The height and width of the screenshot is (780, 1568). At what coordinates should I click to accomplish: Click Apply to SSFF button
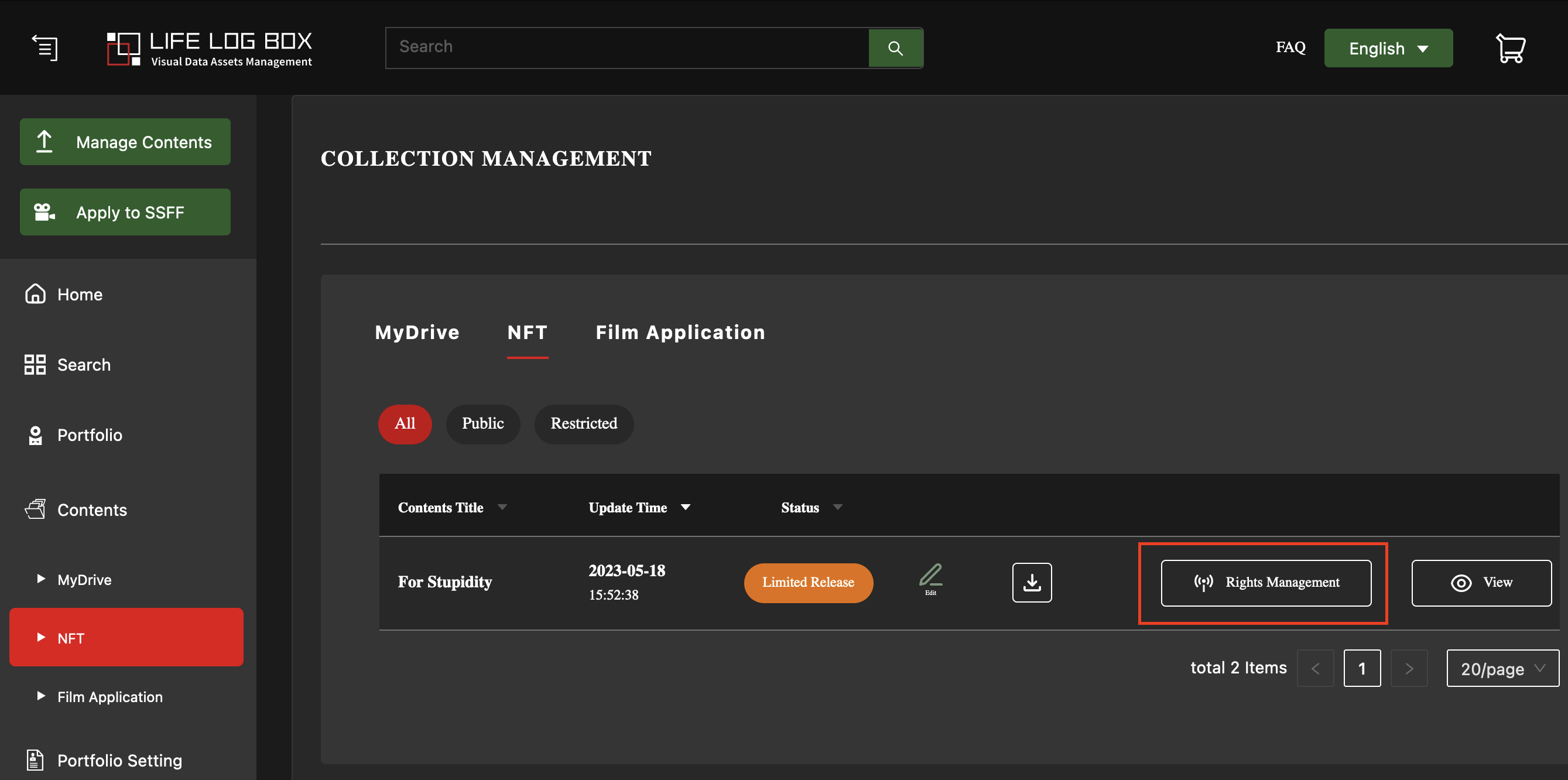point(125,211)
